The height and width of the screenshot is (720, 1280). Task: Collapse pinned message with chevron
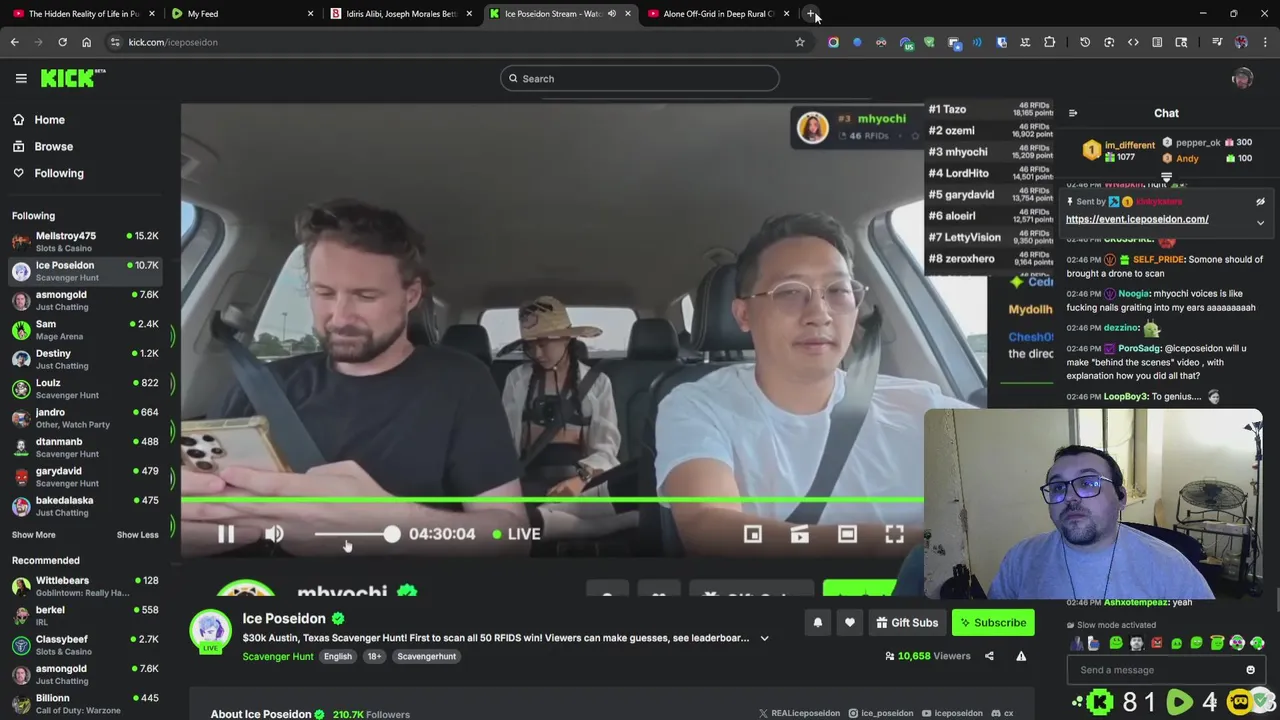tap(1260, 222)
